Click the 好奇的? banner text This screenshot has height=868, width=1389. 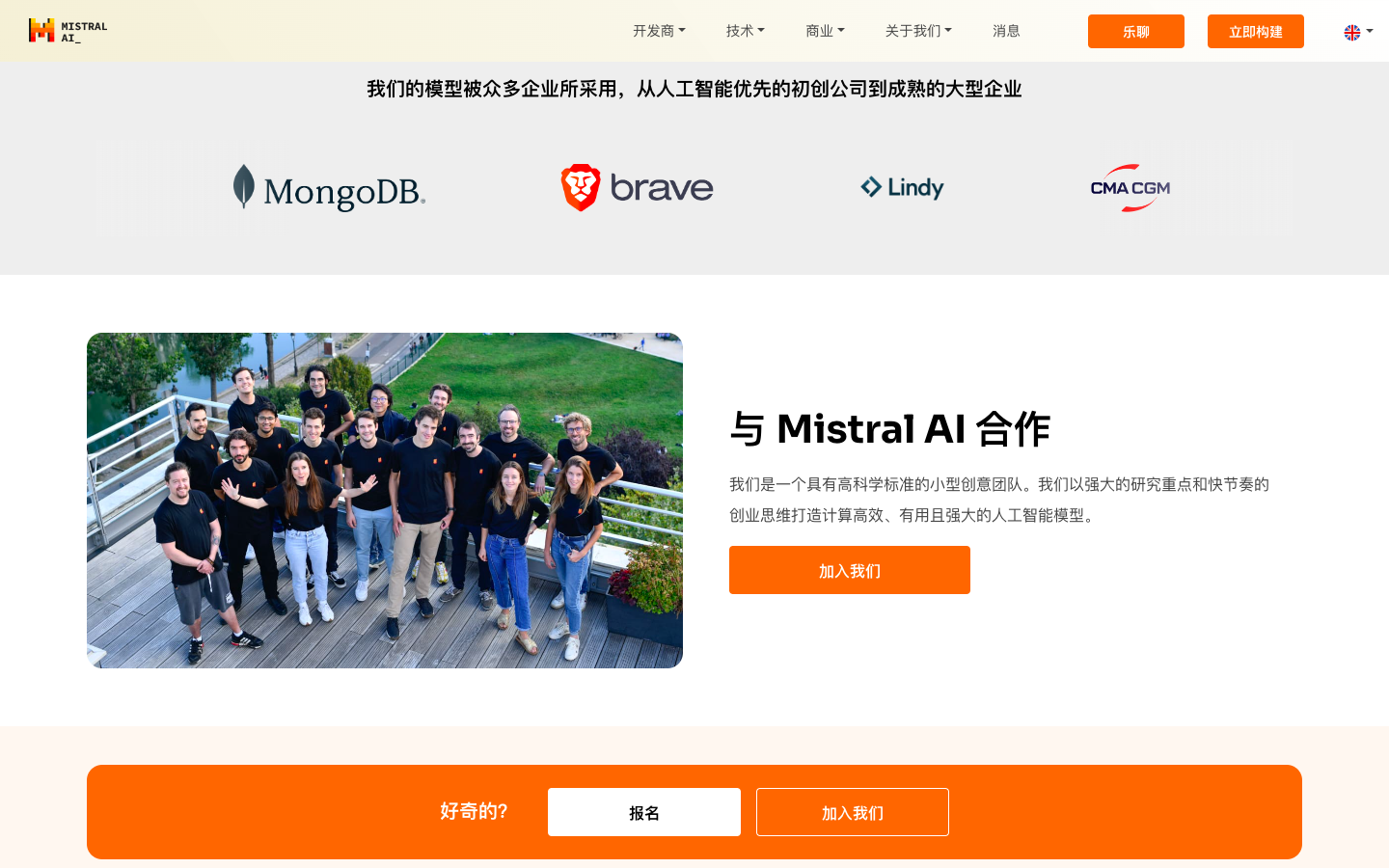tap(474, 811)
